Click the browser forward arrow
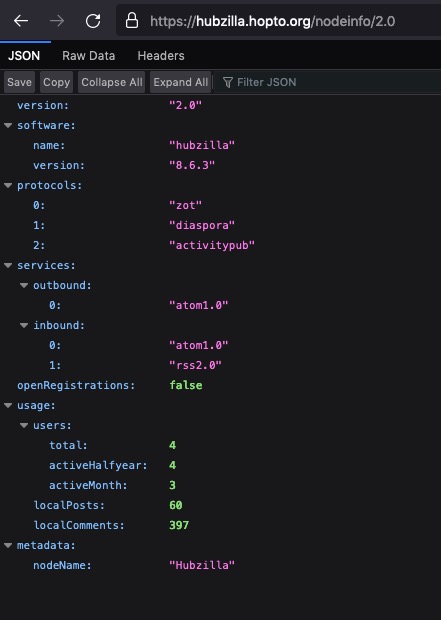Screen dimensions: 441x620 click(x=57, y=21)
